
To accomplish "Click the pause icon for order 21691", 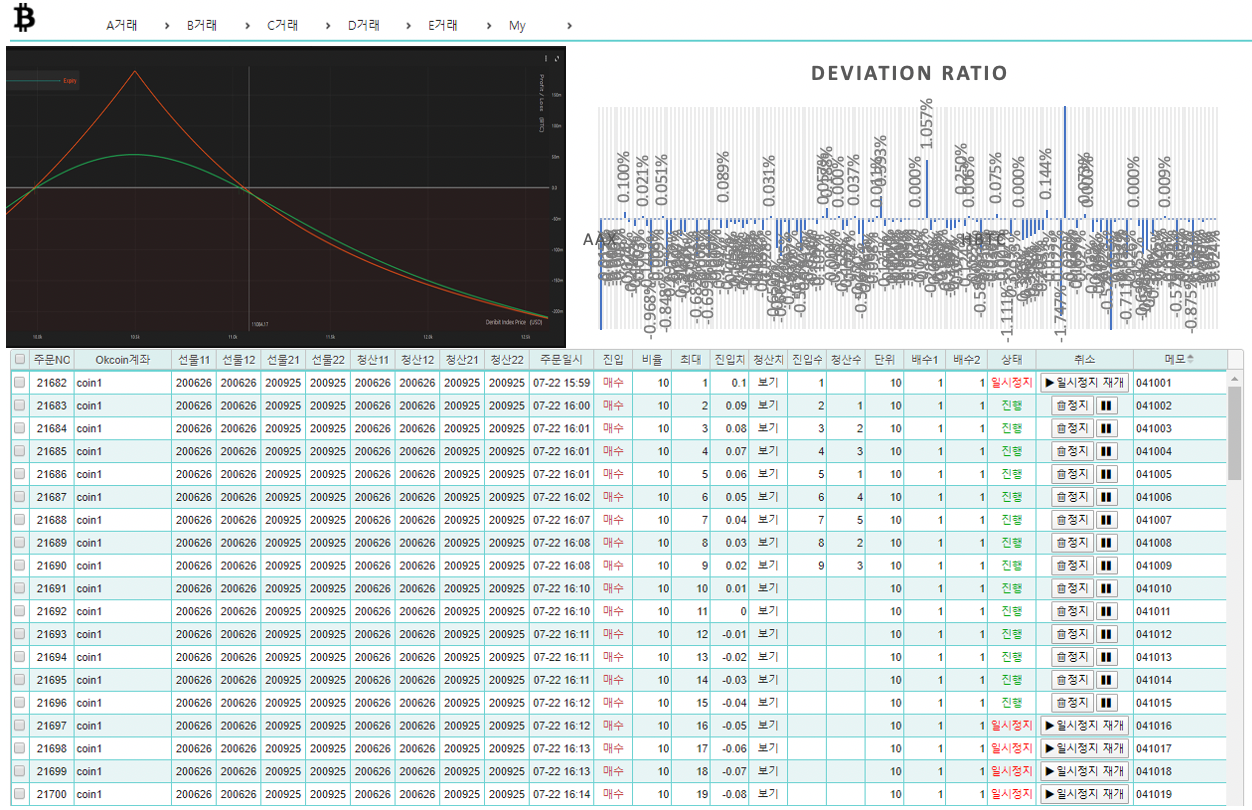I will pos(1106,588).
